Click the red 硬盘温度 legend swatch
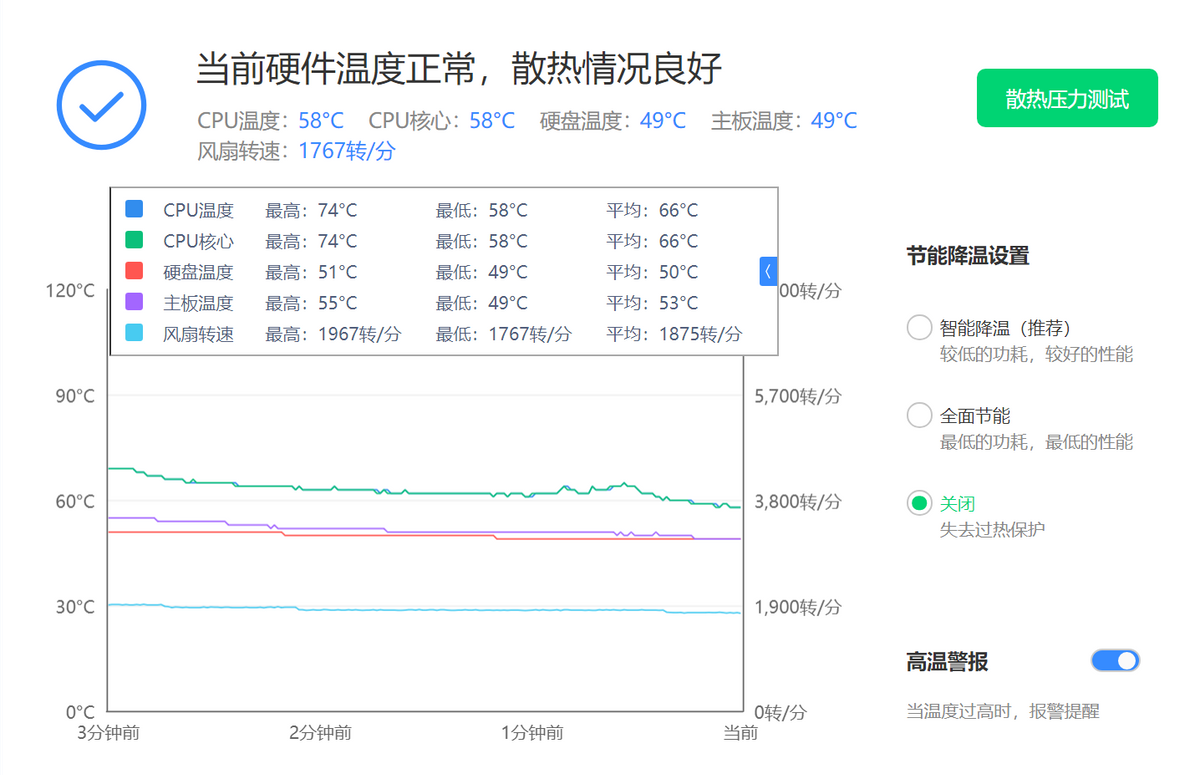 point(134,271)
